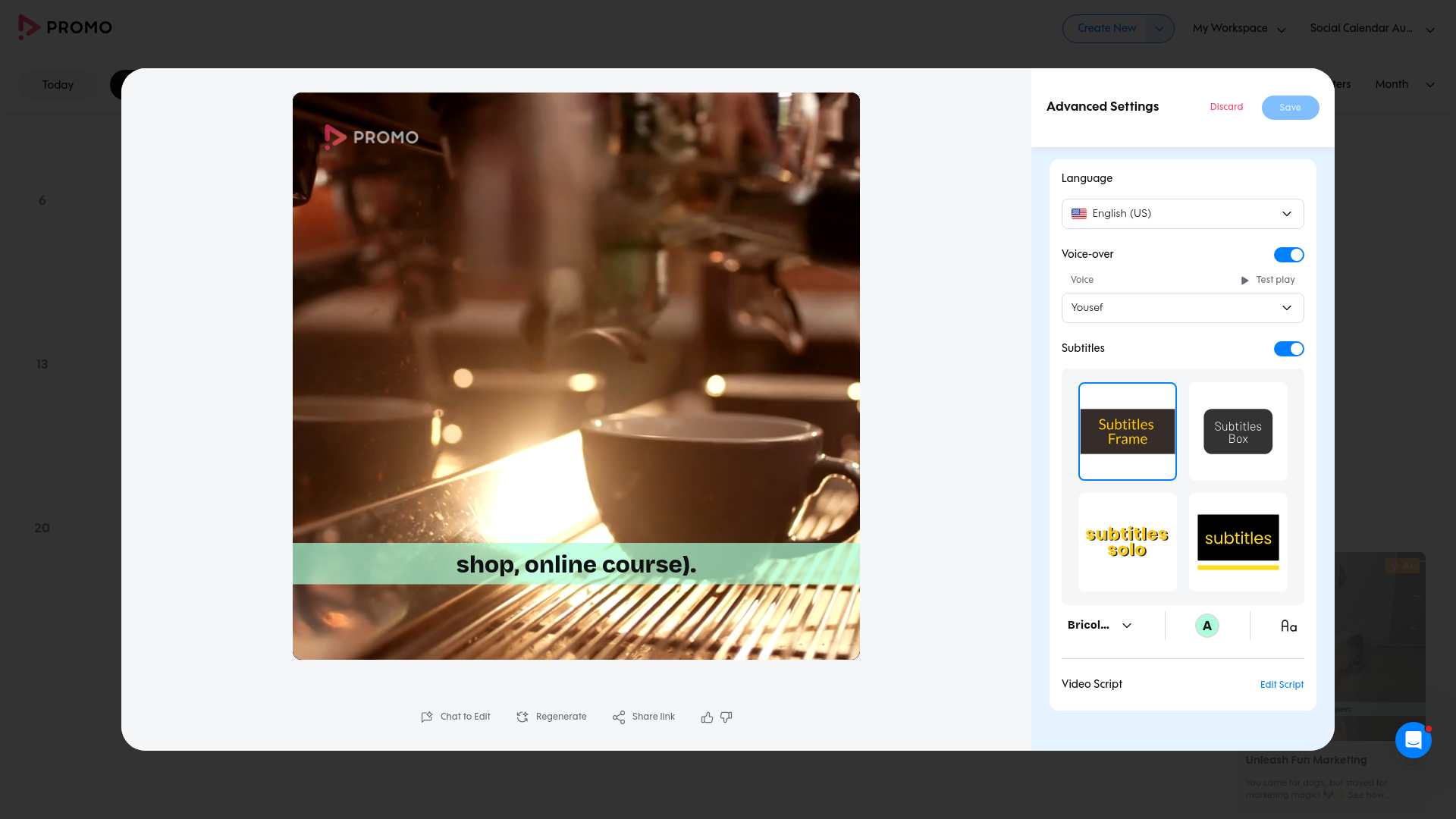Open the support chat bubble
The height and width of the screenshot is (819, 1456).
pos(1413,739)
